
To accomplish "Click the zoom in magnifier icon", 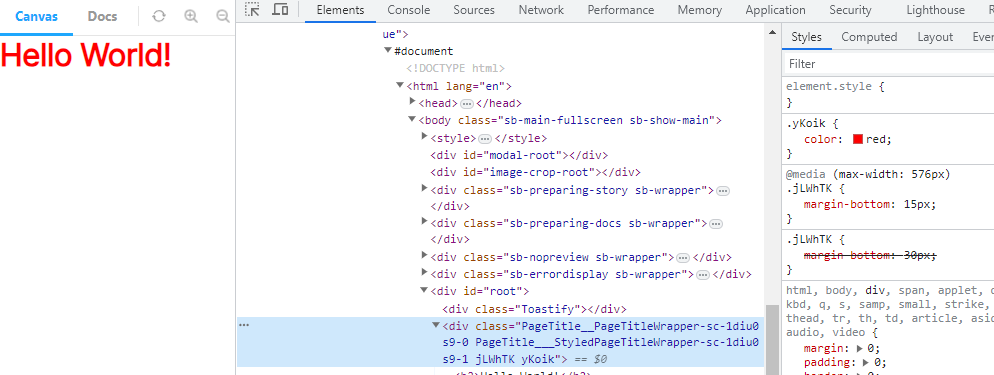I will point(191,16).
